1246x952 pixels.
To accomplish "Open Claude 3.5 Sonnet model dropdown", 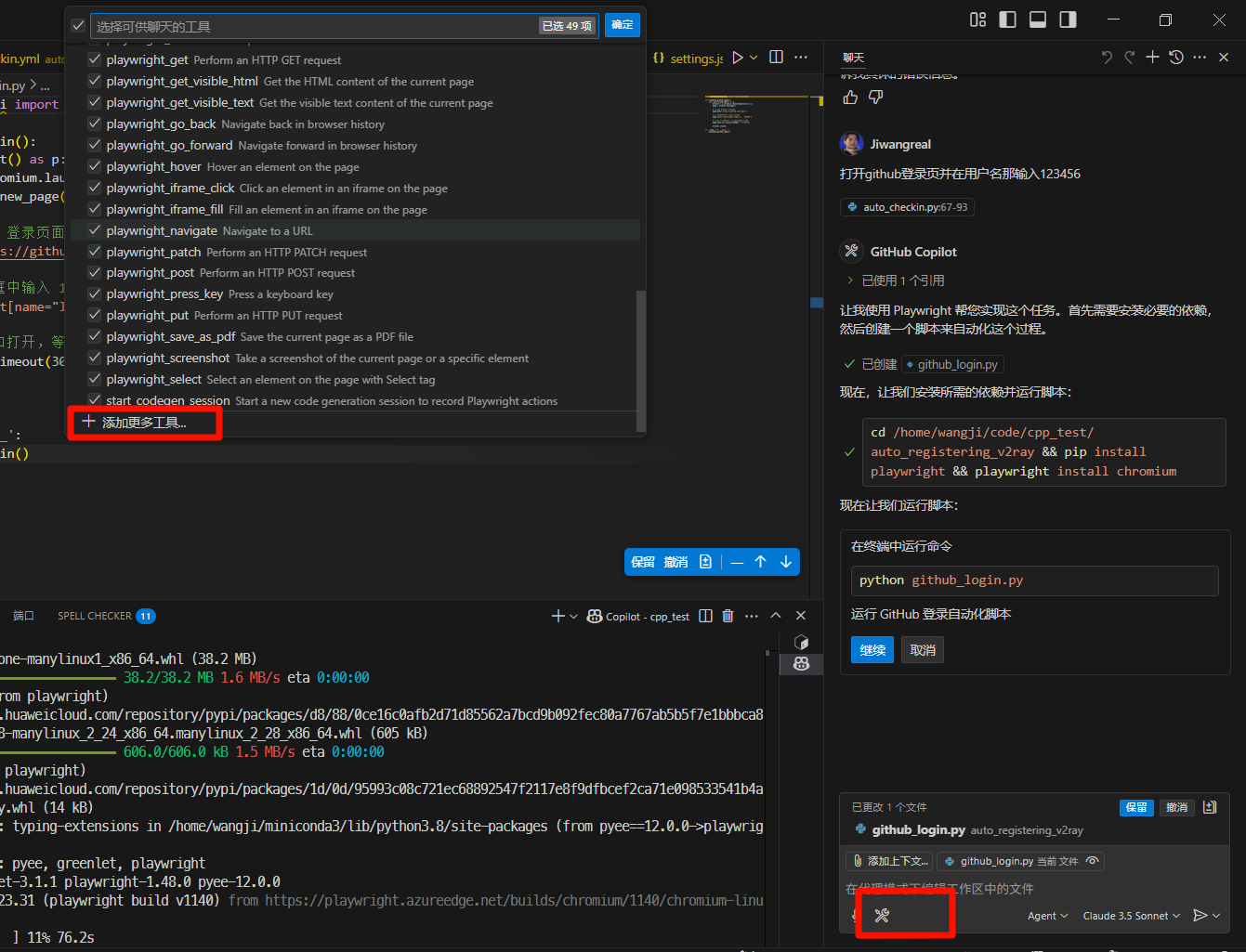I will coord(1131,916).
